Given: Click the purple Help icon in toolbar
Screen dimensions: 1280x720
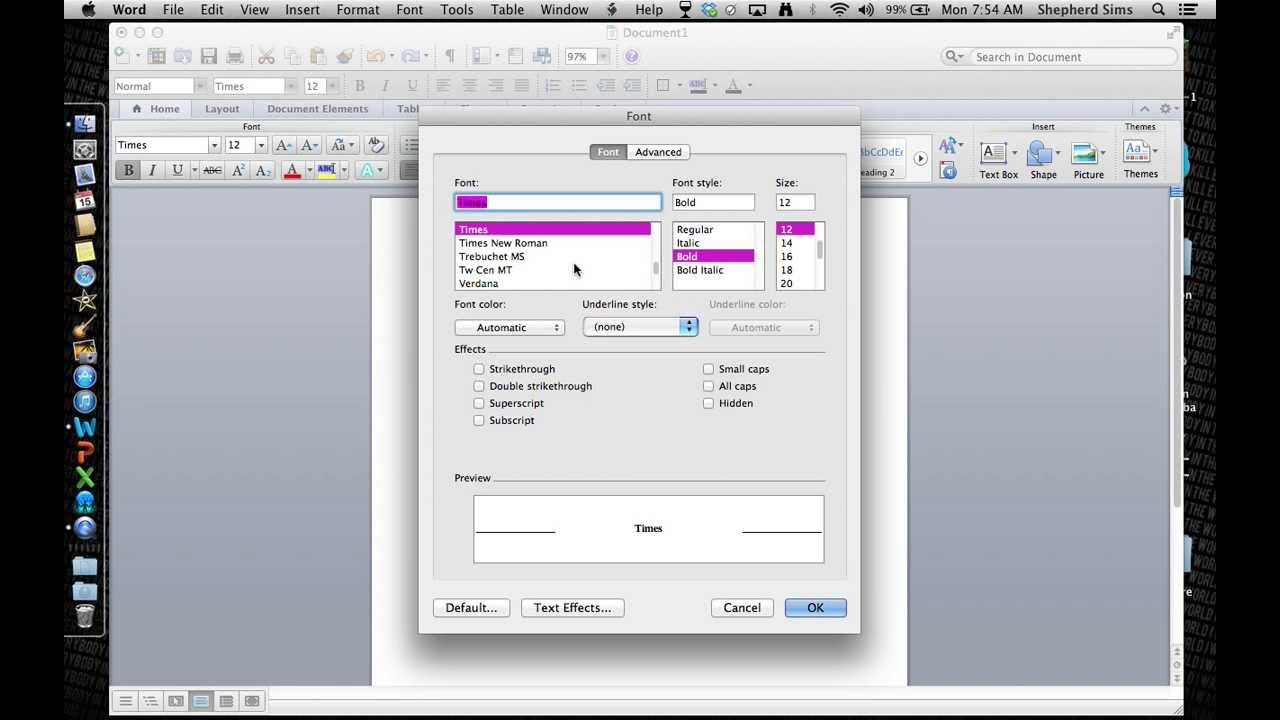Looking at the screenshot, I should tap(631, 57).
